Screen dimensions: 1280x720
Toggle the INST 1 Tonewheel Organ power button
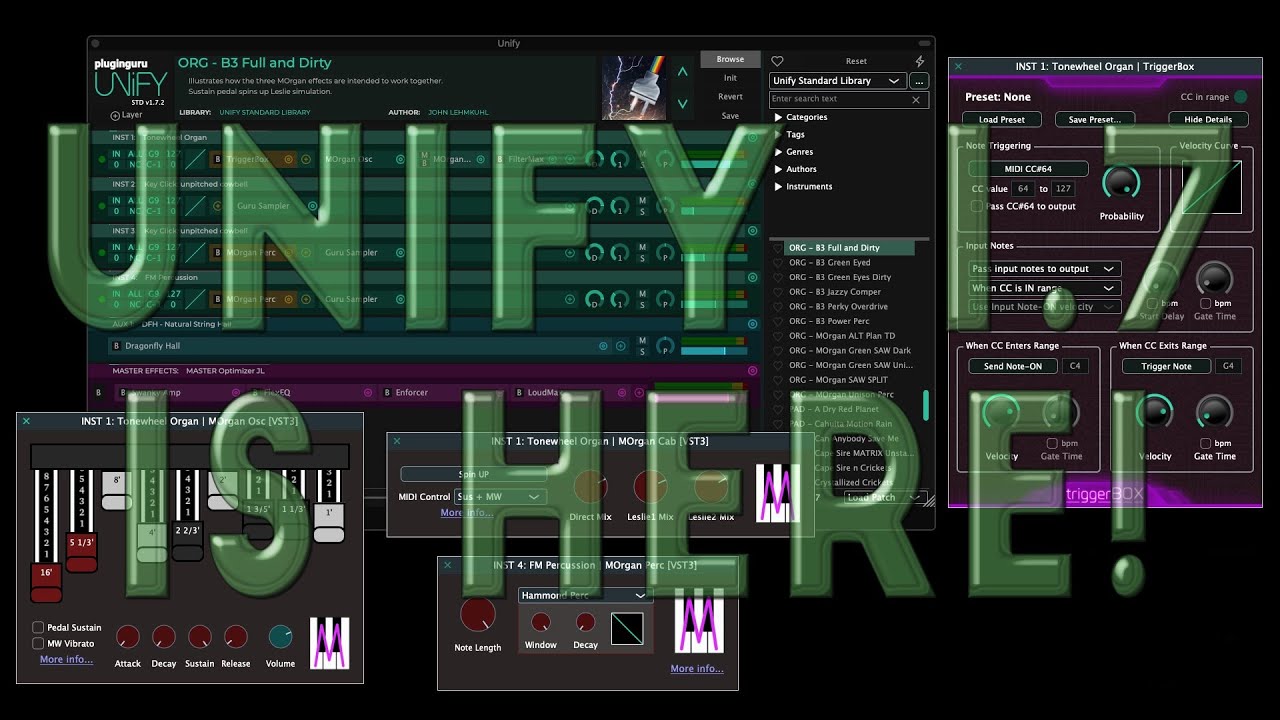click(x=102, y=159)
